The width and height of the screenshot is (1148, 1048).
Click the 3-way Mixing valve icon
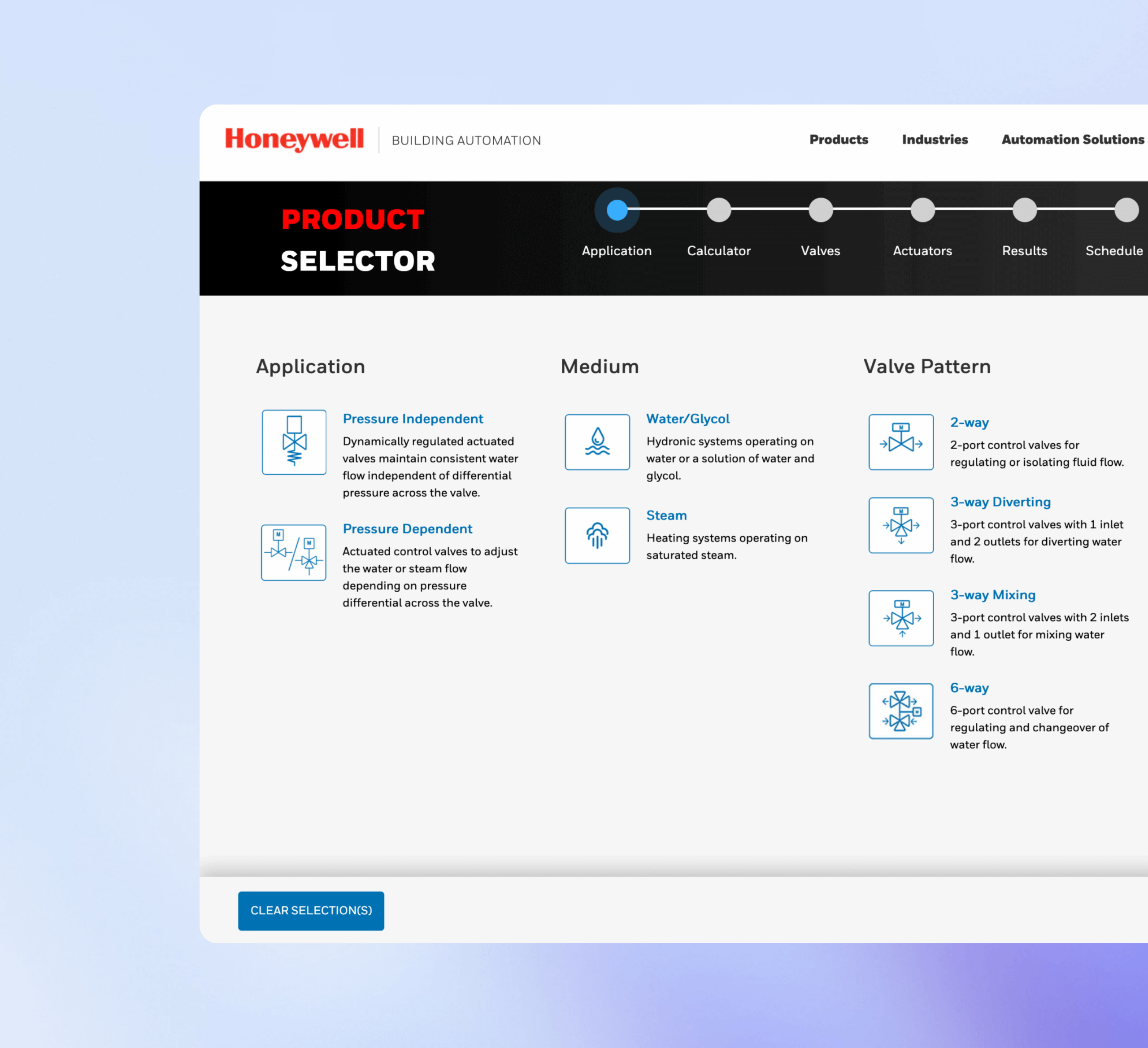pos(901,619)
